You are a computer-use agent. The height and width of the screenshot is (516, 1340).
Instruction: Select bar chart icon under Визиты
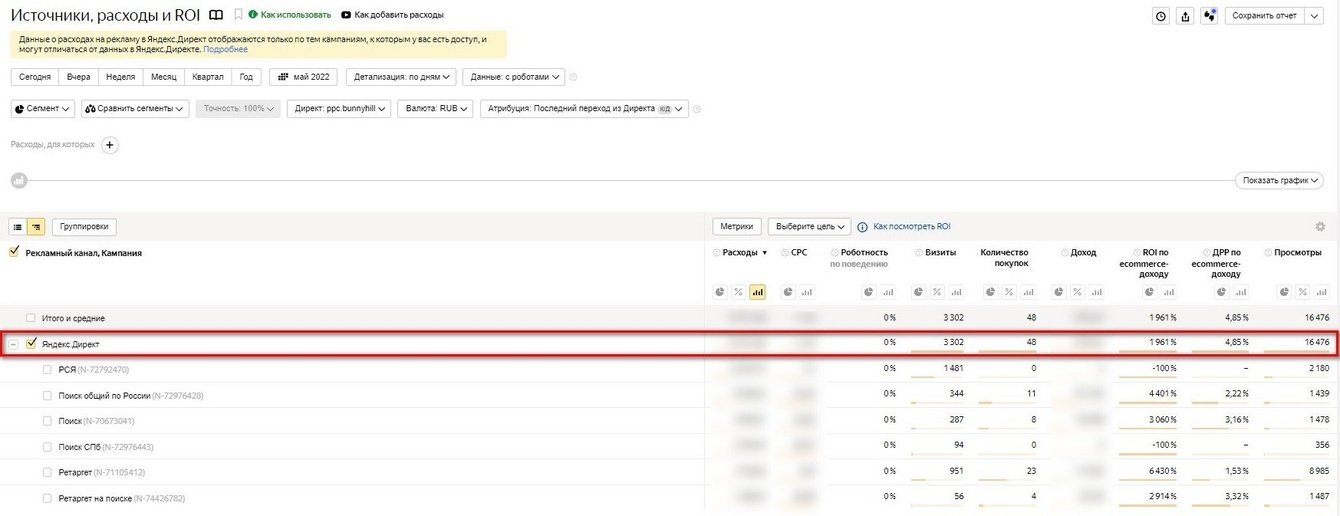click(957, 292)
